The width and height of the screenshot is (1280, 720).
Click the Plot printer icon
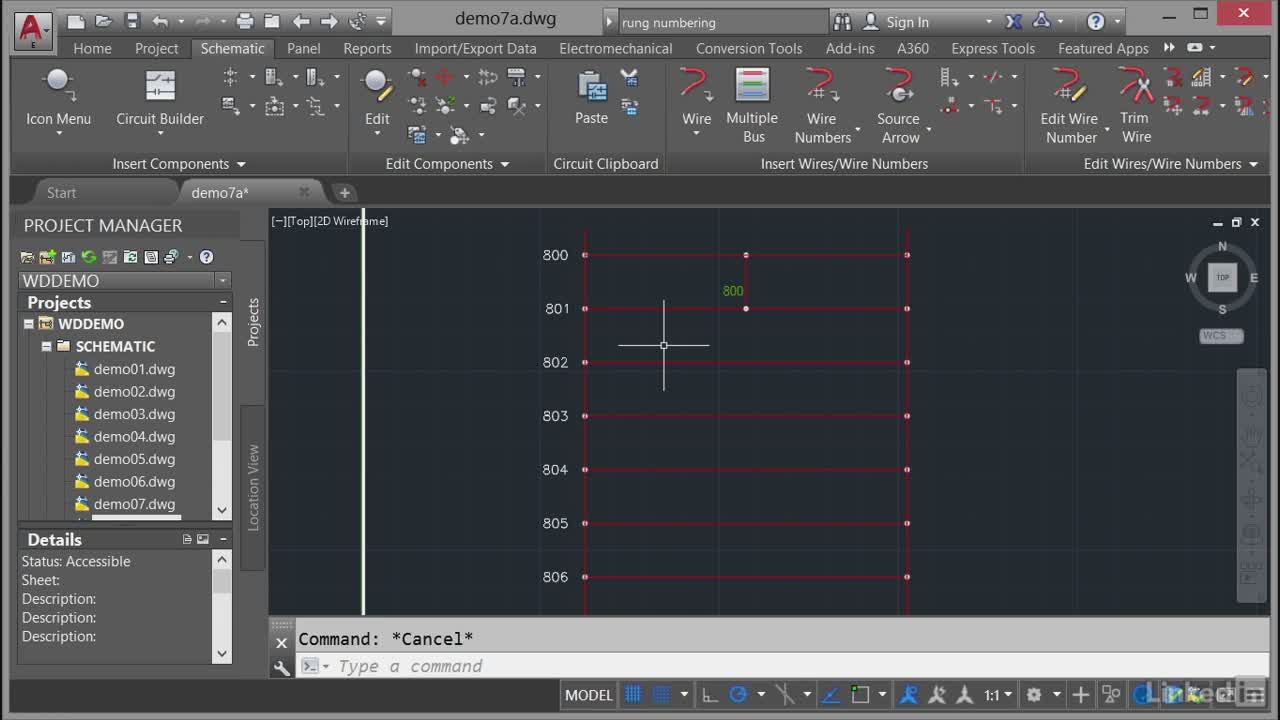(245, 21)
